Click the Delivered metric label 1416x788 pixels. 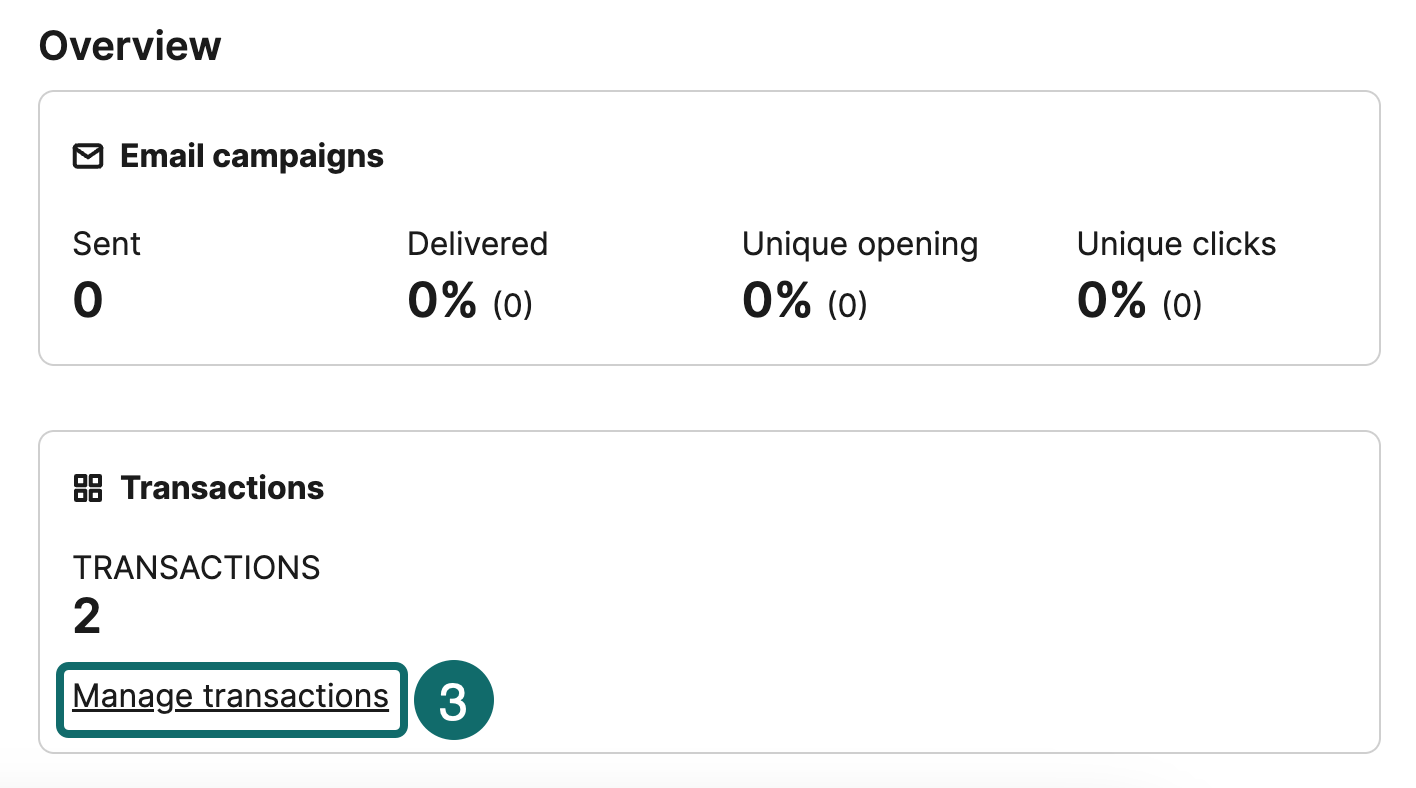click(x=477, y=244)
